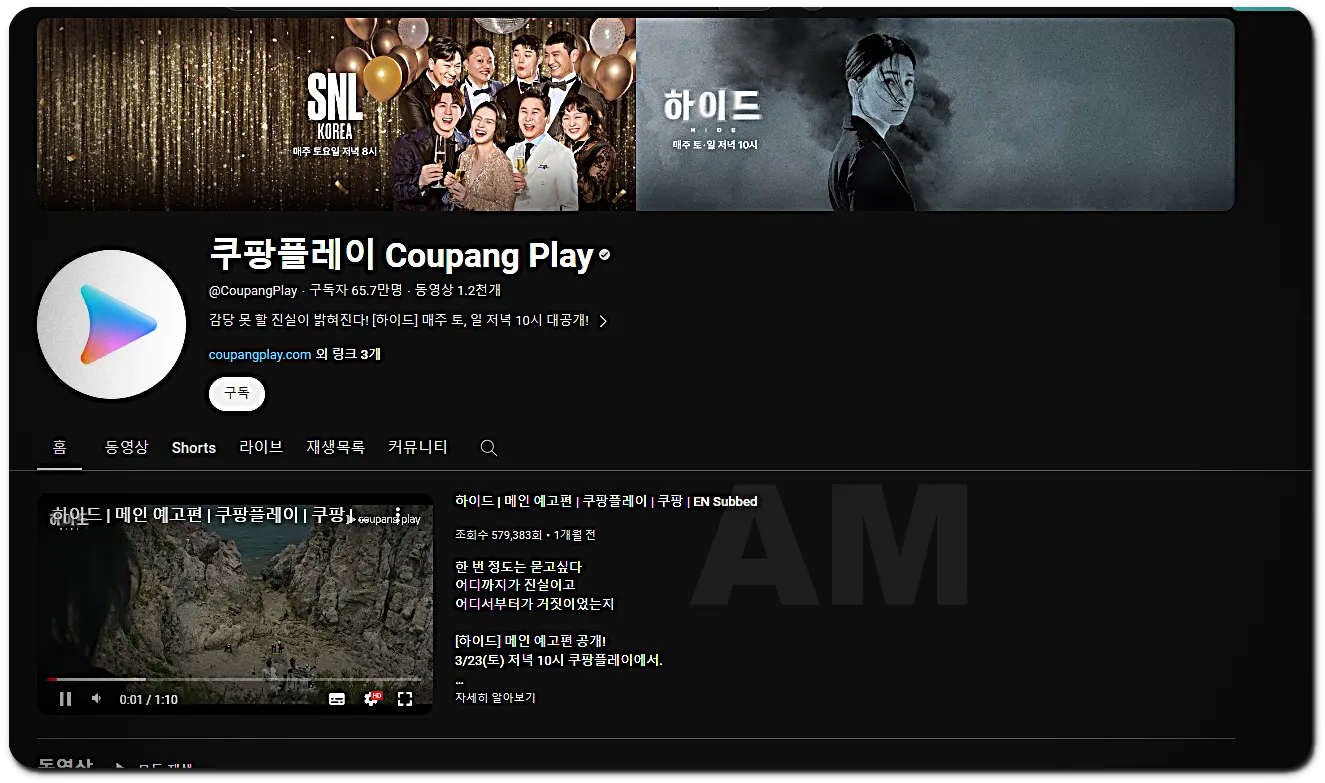Click the Coupang Play channel avatar
This screenshot has width=1325, height=783.
112,323
